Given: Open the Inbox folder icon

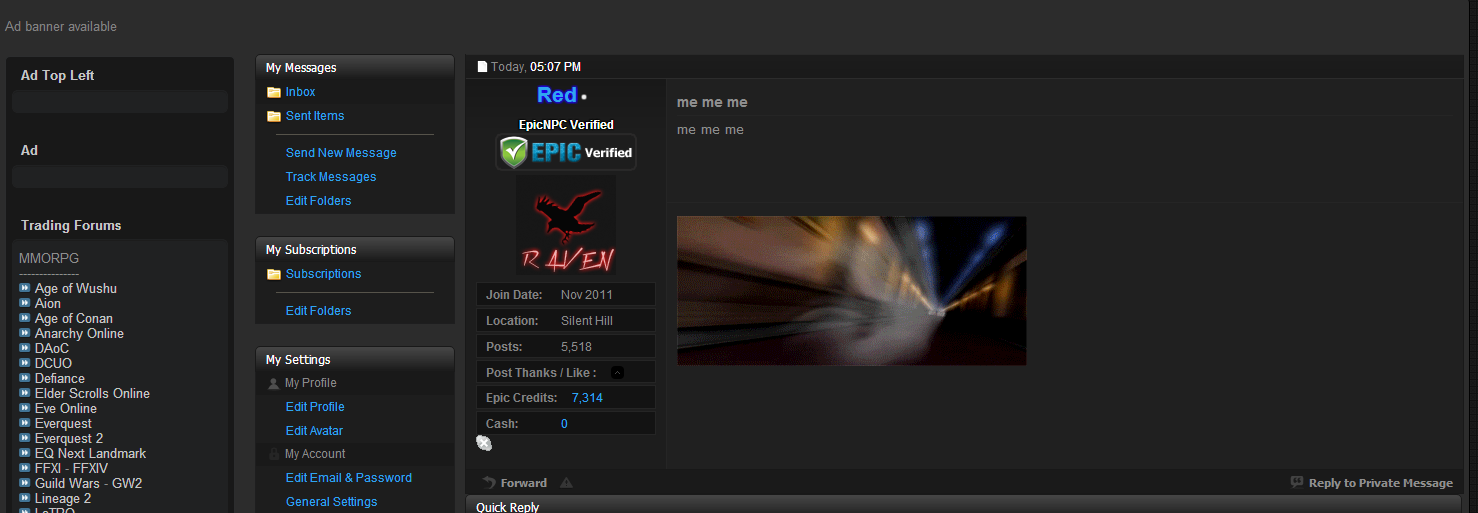Looking at the screenshot, I should point(273,92).
